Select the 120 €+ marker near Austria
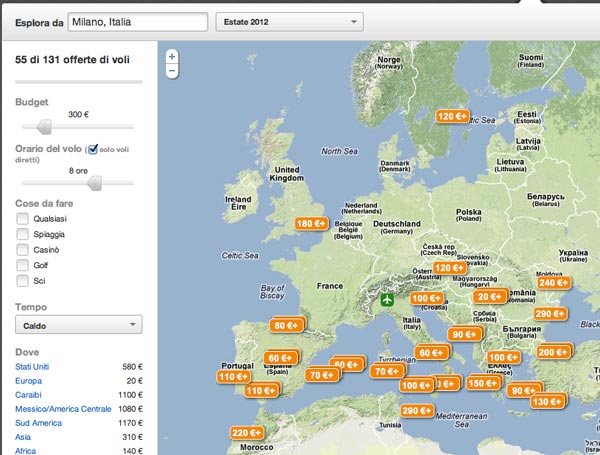Image resolution: width=600 pixels, height=455 pixels. (449, 268)
